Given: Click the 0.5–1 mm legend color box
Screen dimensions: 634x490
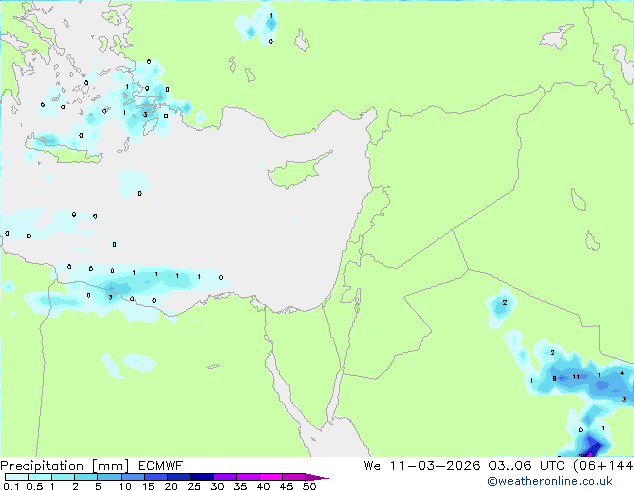Looking at the screenshot, I should coord(40,477).
